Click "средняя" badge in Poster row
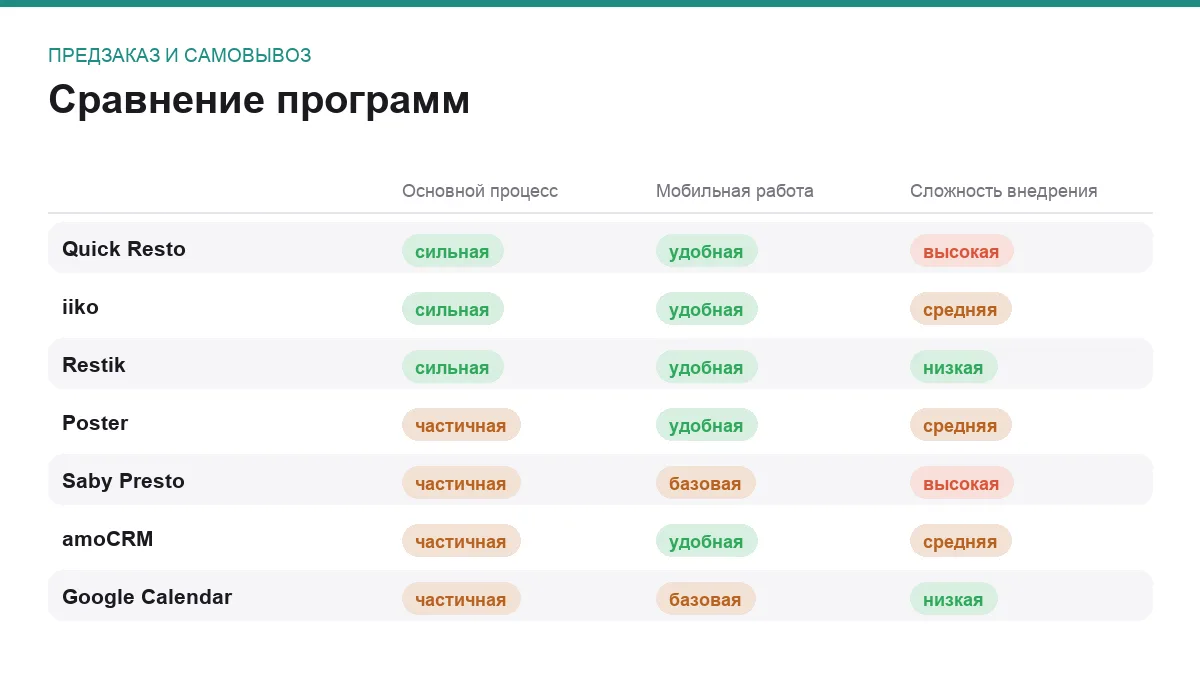1200x676 pixels. (x=961, y=425)
